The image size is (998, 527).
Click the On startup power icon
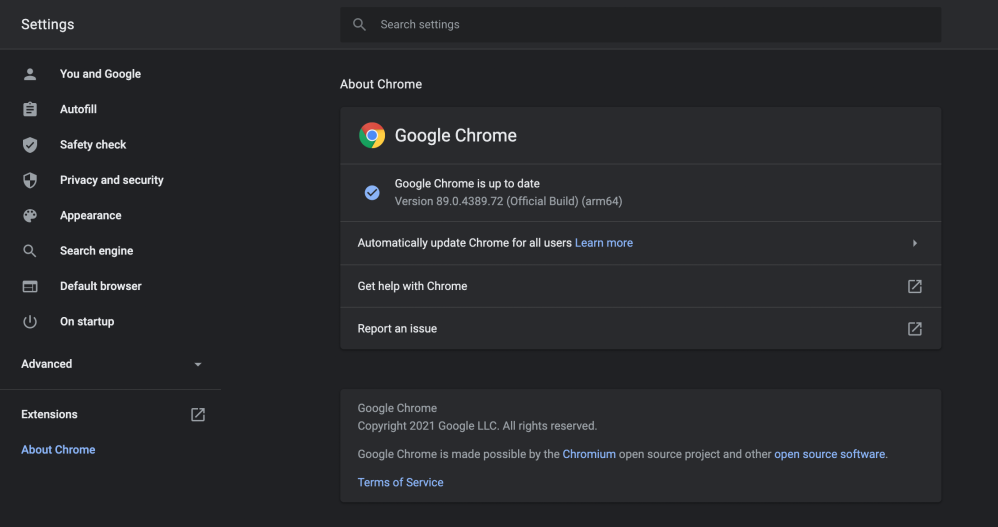coord(30,322)
